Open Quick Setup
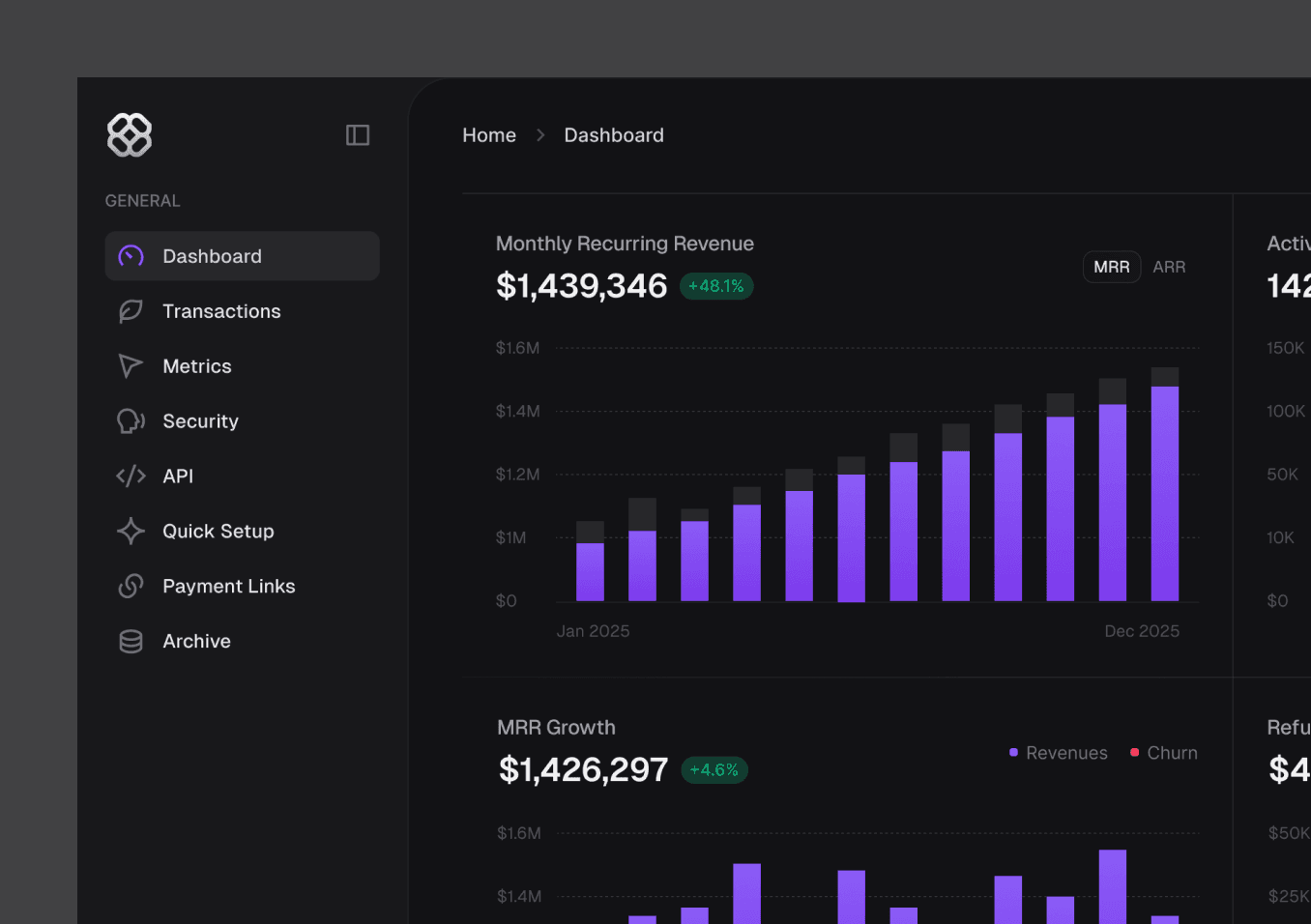This screenshot has width=1311, height=924. coord(242,532)
